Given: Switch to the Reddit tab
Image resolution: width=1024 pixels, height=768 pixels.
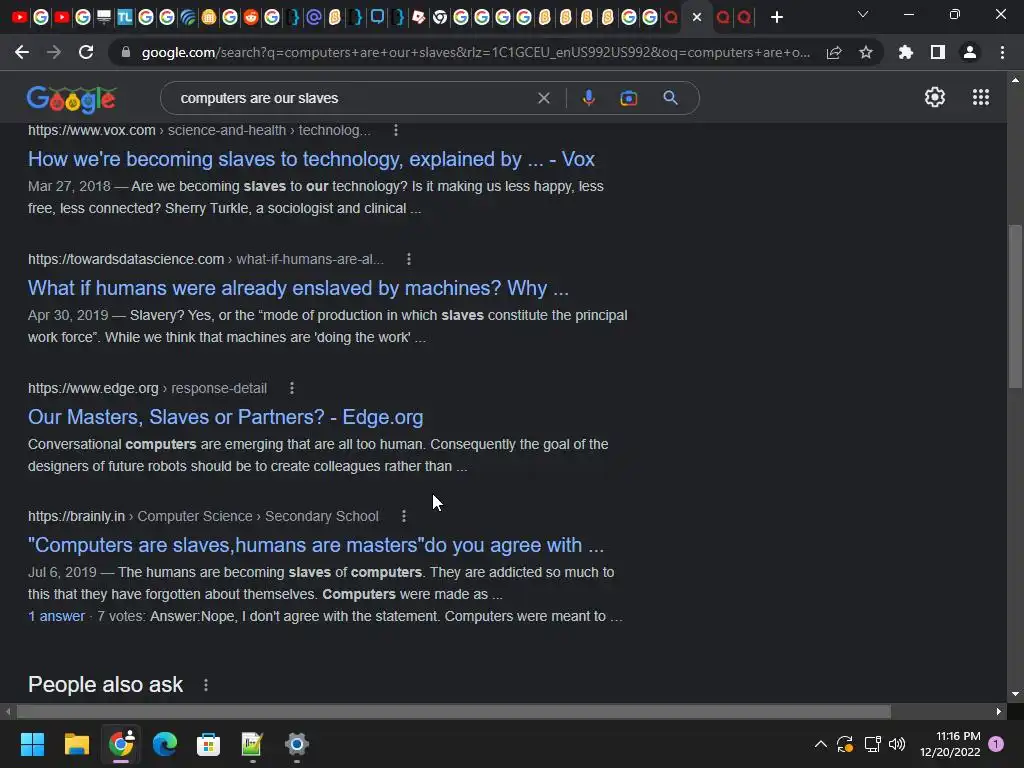Looking at the screenshot, I should [x=251, y=18].
